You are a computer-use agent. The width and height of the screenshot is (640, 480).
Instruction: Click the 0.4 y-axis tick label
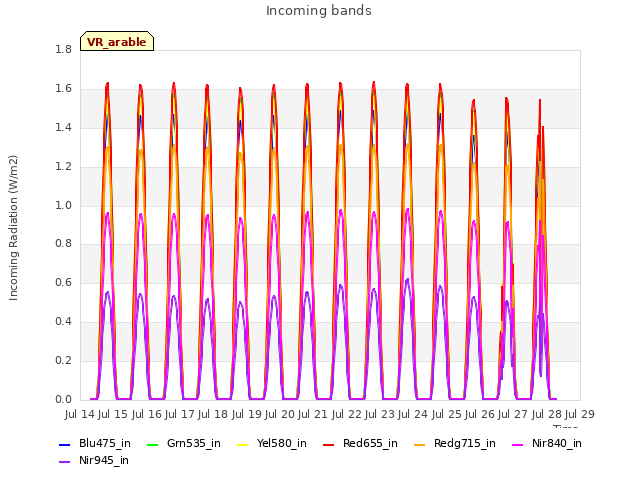point(63,322)
